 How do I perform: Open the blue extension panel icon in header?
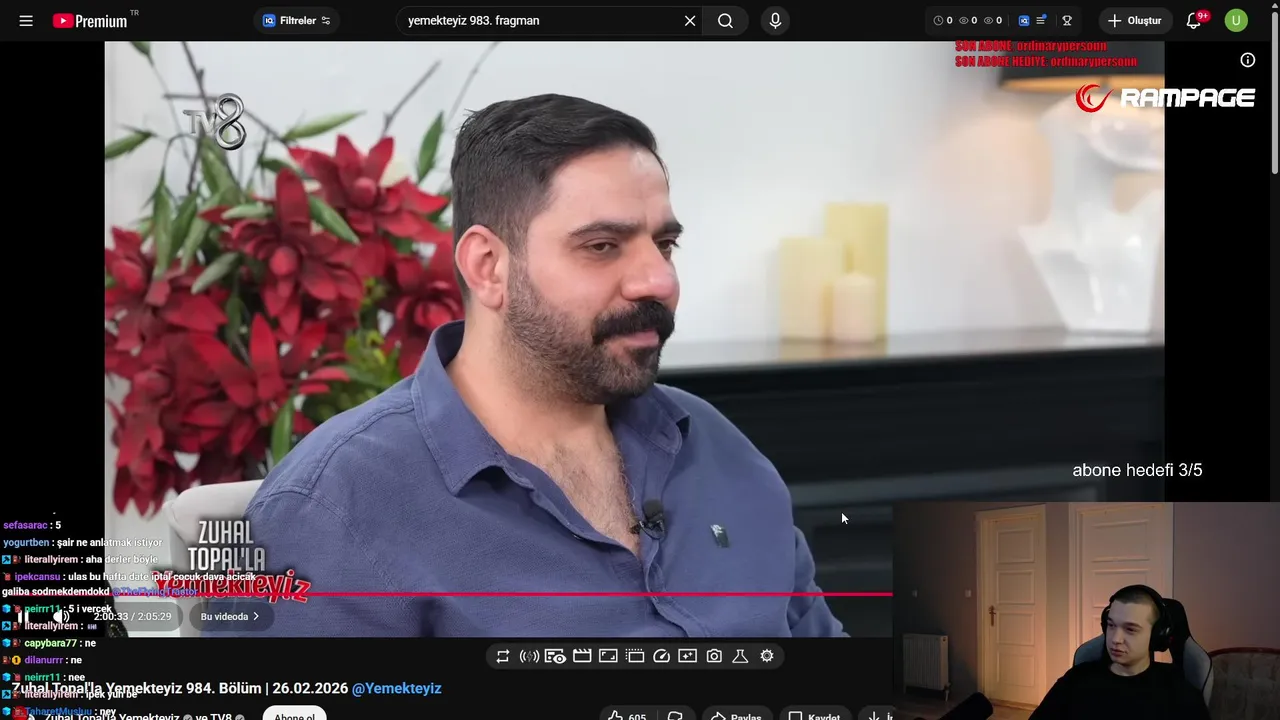tap(1024, 20)
